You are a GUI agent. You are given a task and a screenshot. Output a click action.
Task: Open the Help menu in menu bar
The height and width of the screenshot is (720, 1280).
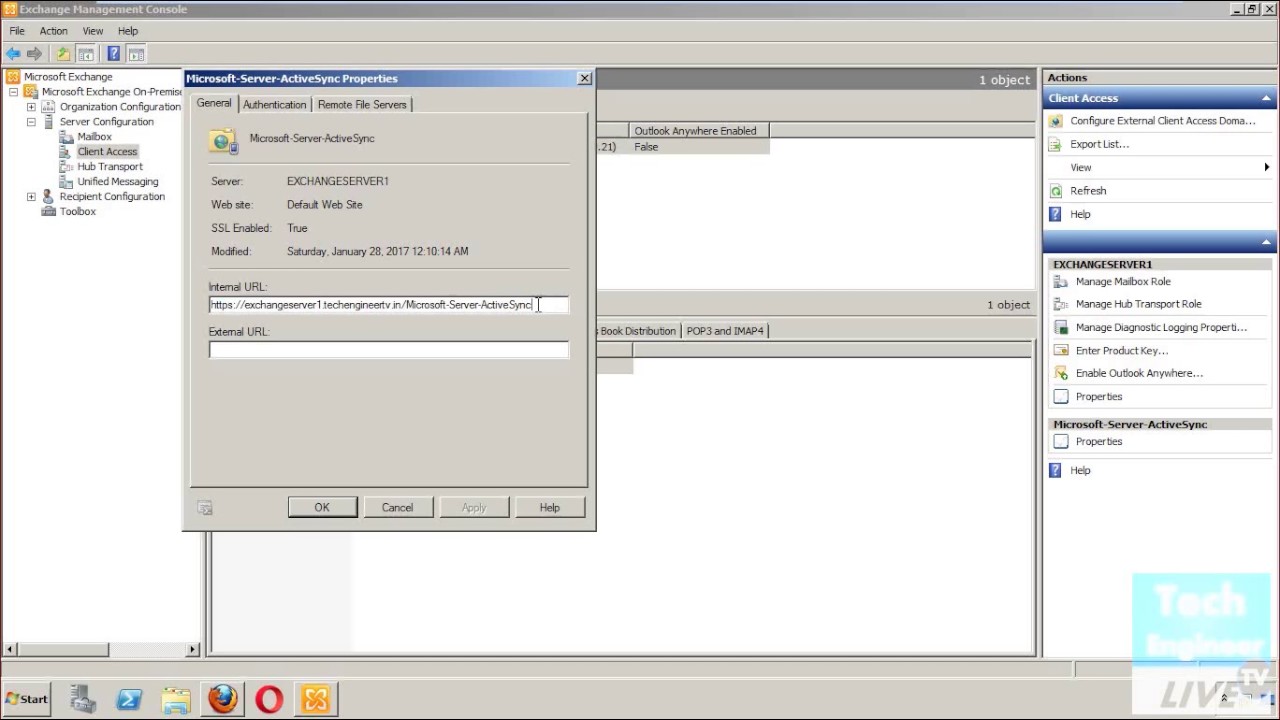click(128, 31)
